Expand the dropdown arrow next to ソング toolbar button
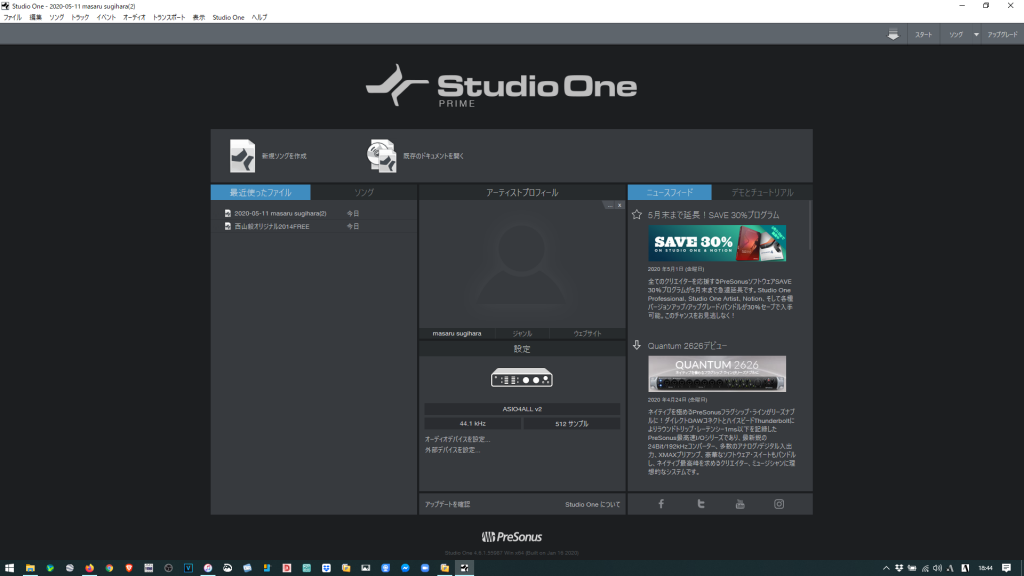The width and height of the screenshot is (1024, 576). click(976, 35)
